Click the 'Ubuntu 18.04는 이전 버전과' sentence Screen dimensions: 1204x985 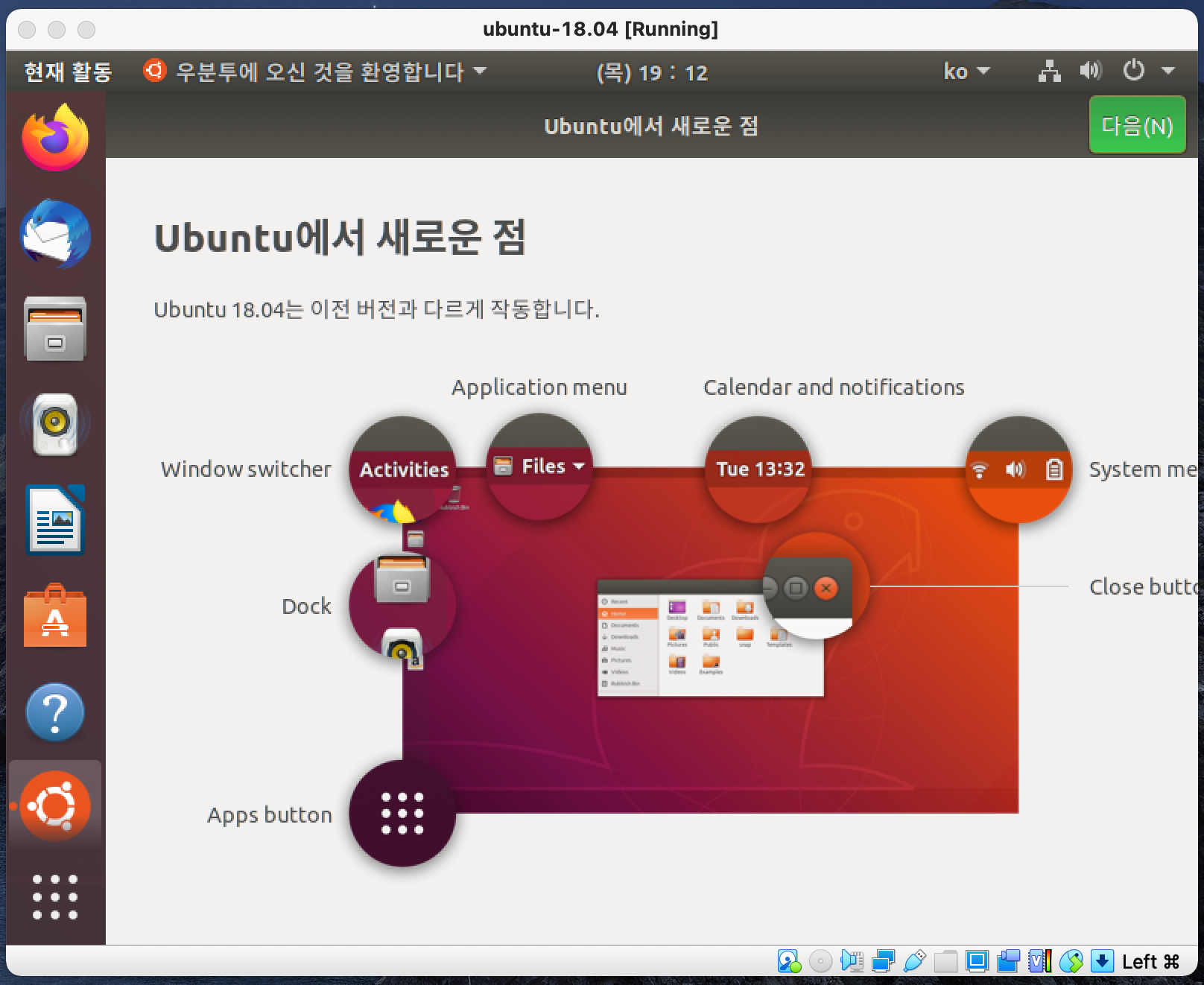(376, 309)
